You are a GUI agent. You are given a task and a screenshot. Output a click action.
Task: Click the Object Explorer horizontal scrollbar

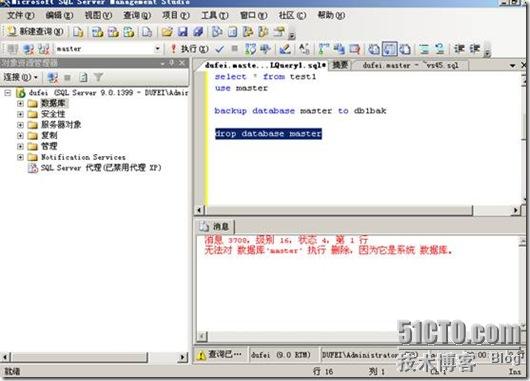(94, 357)
